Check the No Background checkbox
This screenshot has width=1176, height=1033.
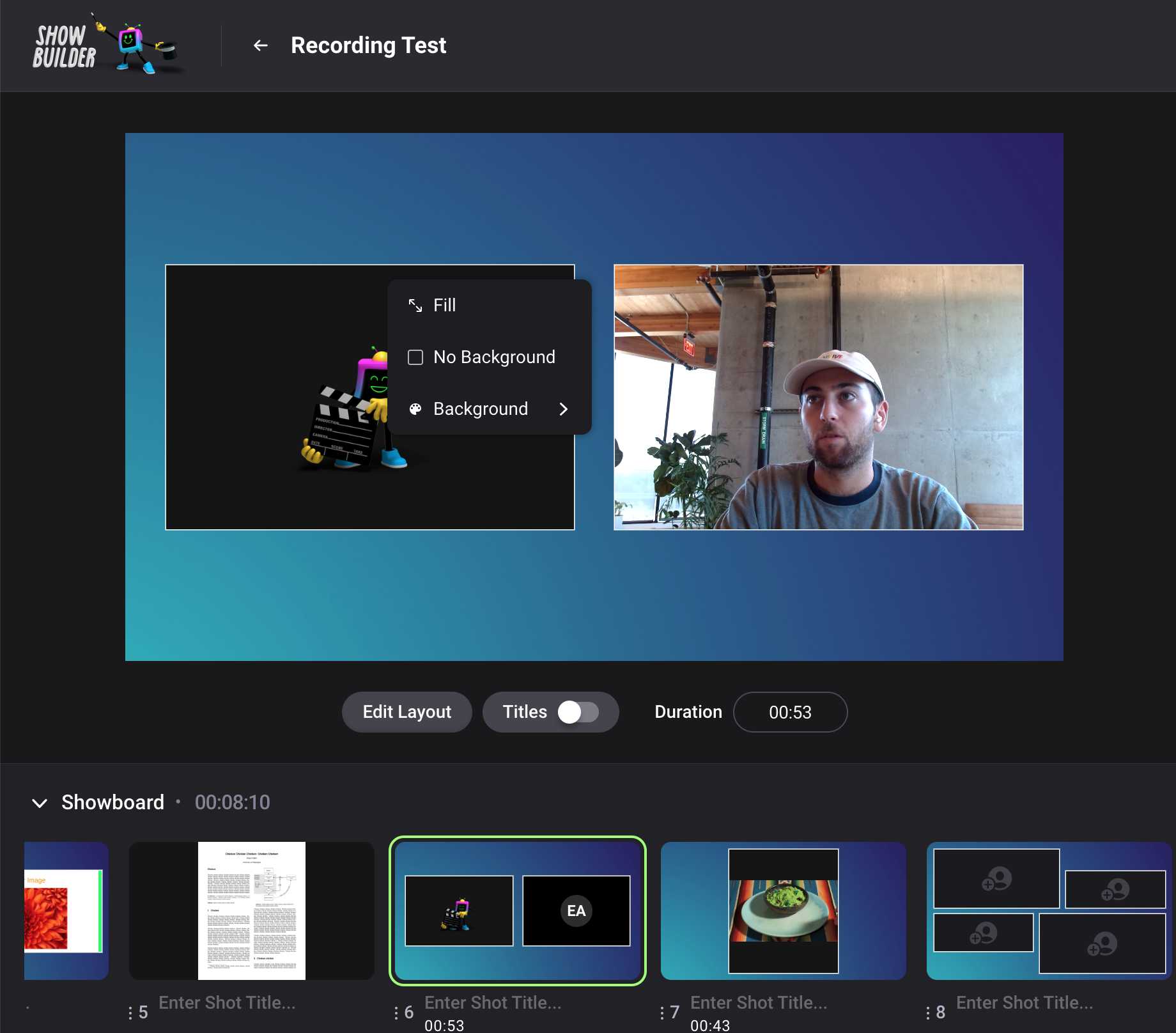pyautogui.click(x=415, y=357)
